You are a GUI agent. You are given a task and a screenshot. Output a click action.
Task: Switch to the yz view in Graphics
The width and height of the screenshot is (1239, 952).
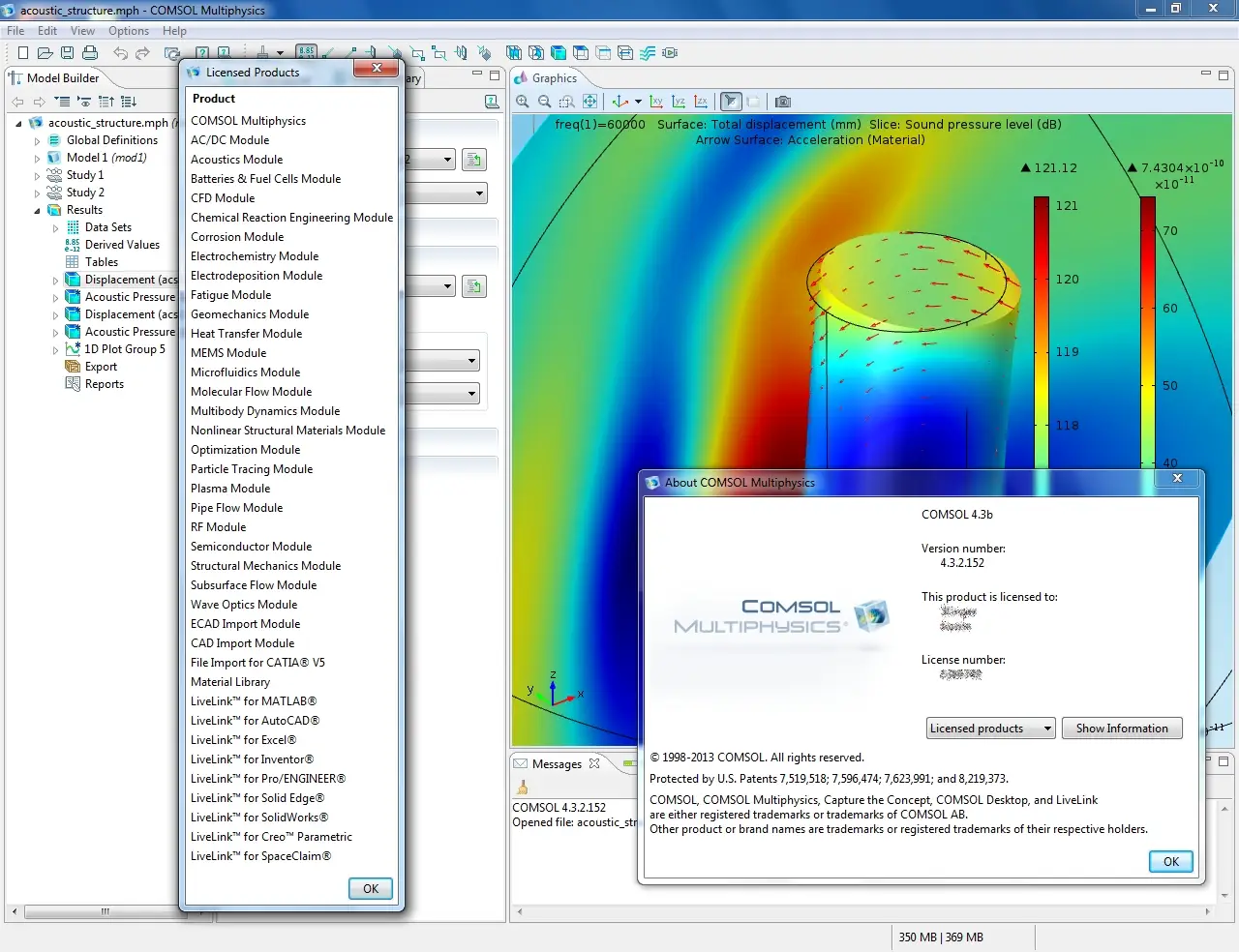pos(679,102)
